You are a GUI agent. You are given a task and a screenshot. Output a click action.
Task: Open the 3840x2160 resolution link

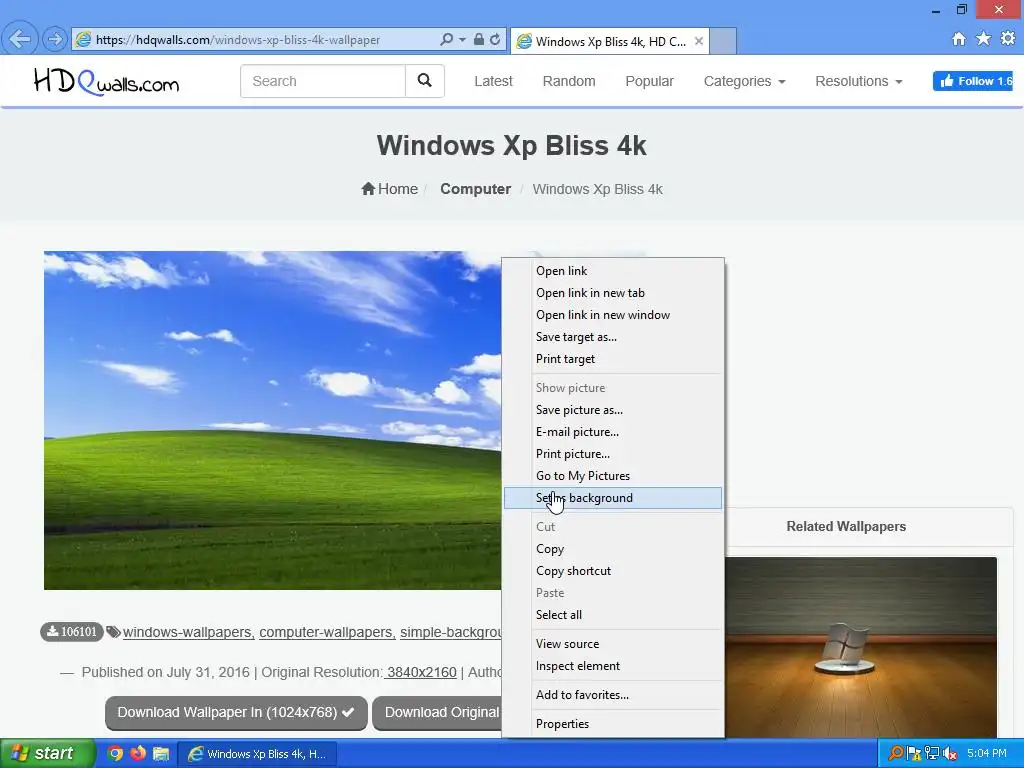point(421,672)
